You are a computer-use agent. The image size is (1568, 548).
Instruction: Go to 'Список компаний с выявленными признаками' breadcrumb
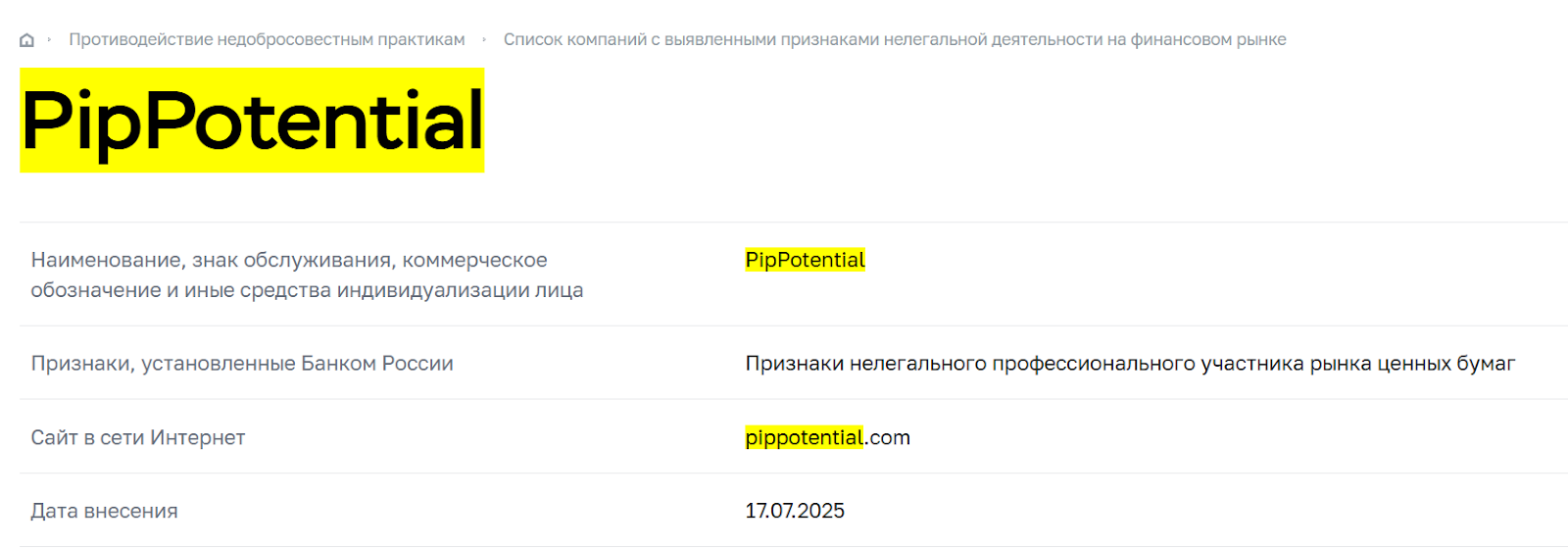[895, 40]
